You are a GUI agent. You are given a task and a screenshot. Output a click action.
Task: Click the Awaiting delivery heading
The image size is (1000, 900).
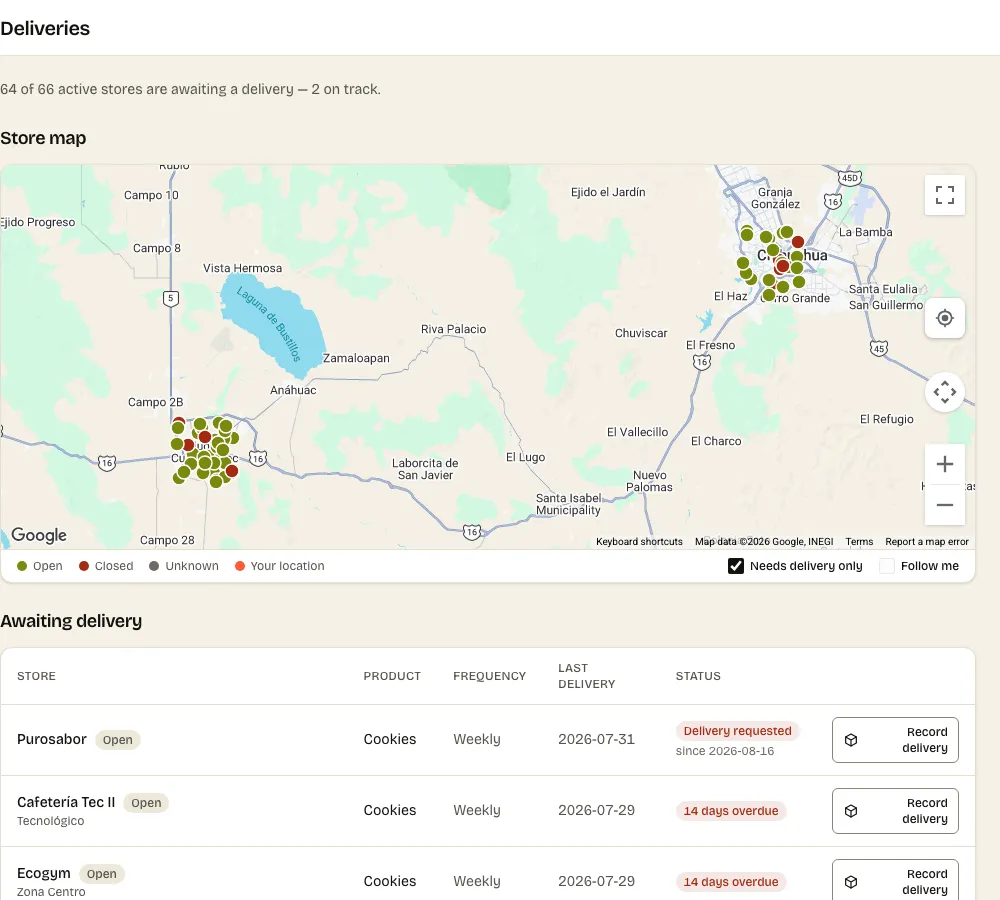pos(71,621)
